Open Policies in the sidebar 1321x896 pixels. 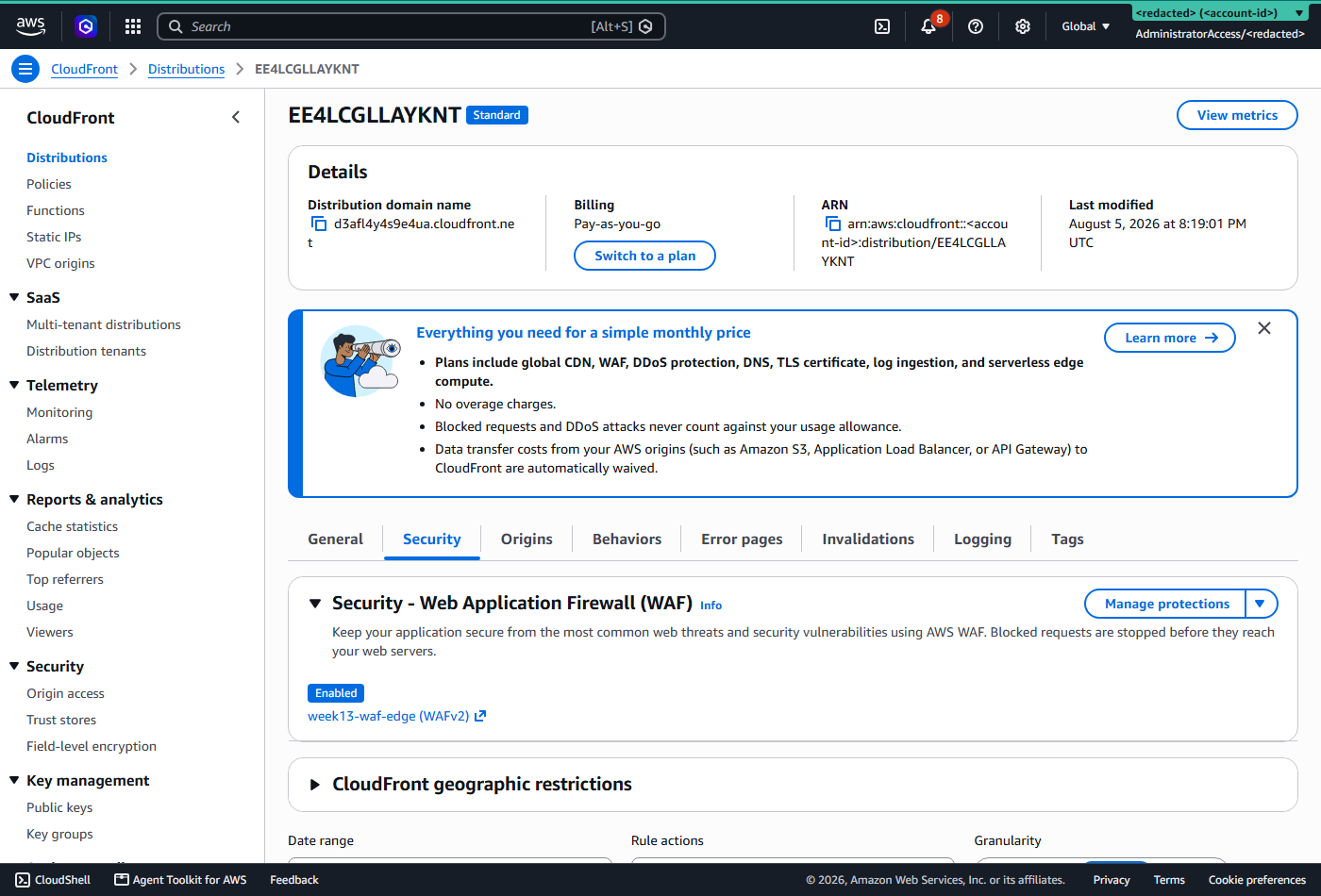(49, 184)
